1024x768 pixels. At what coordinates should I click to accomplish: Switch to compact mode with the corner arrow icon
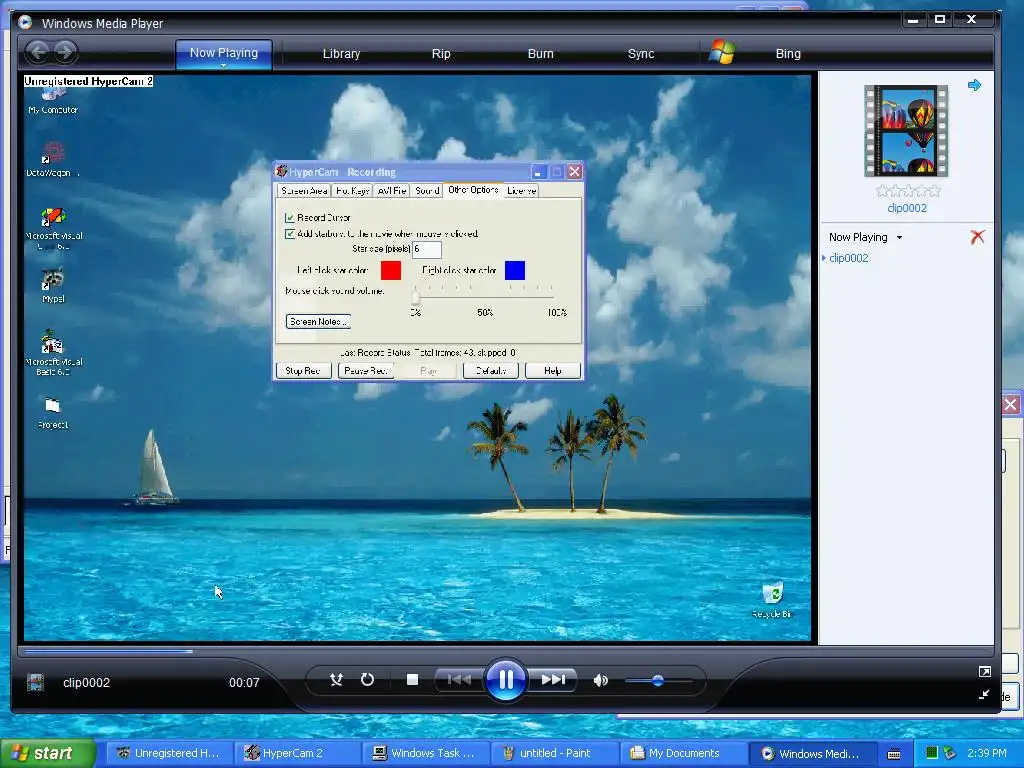(985, 695)
